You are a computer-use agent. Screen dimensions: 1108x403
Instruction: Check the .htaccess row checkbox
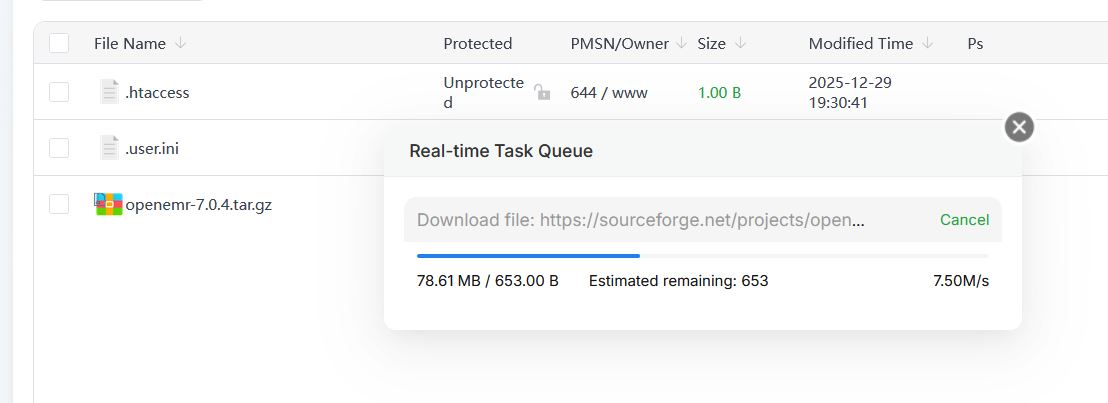59,92
